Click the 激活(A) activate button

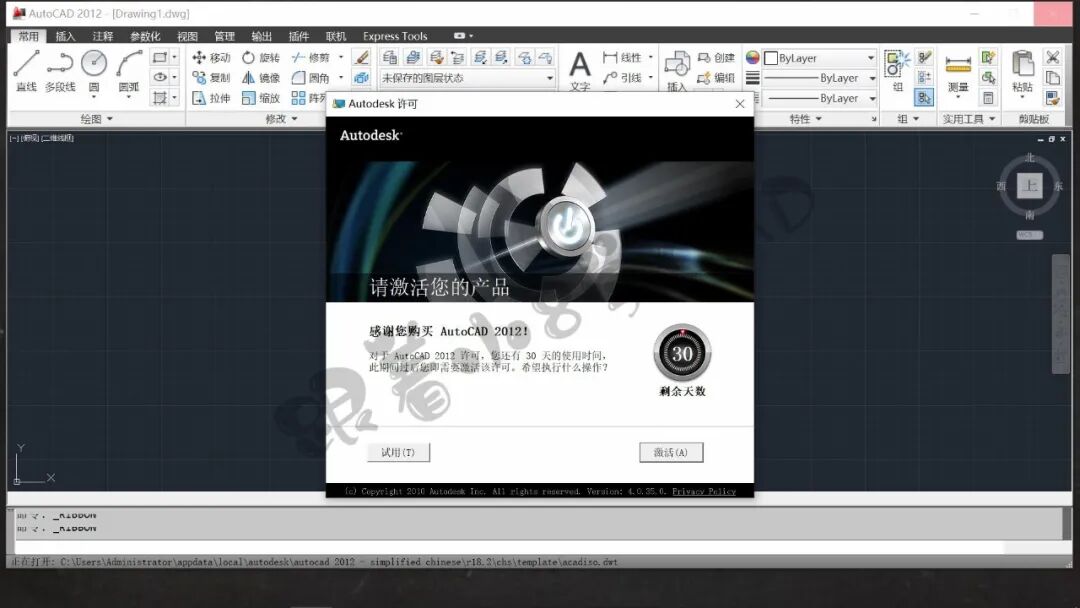point(671,452)
